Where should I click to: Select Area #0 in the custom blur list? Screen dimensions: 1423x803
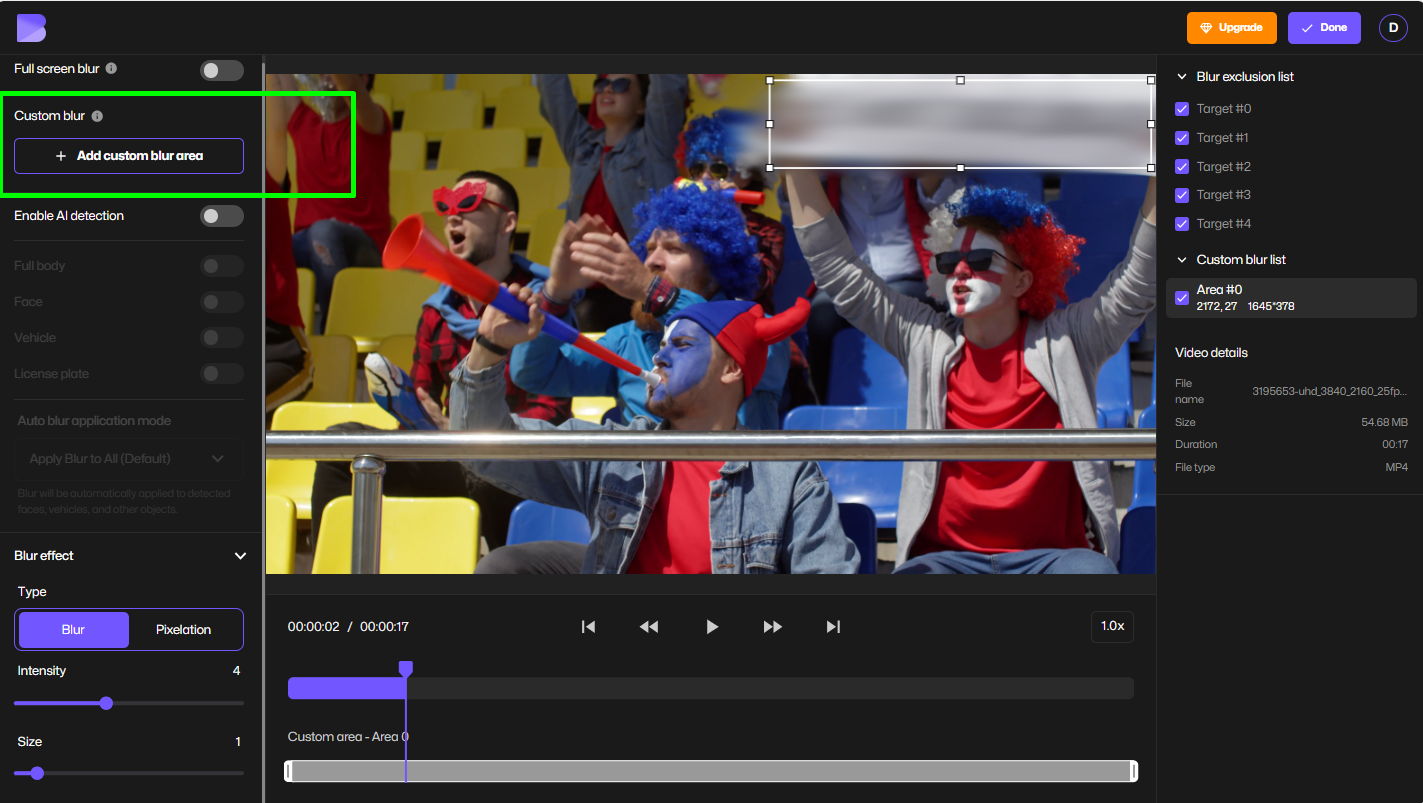(x=1290, y=297)
